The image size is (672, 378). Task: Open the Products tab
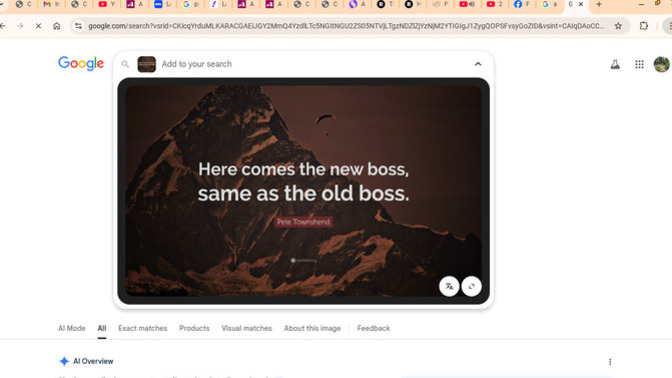click(194, 328)
